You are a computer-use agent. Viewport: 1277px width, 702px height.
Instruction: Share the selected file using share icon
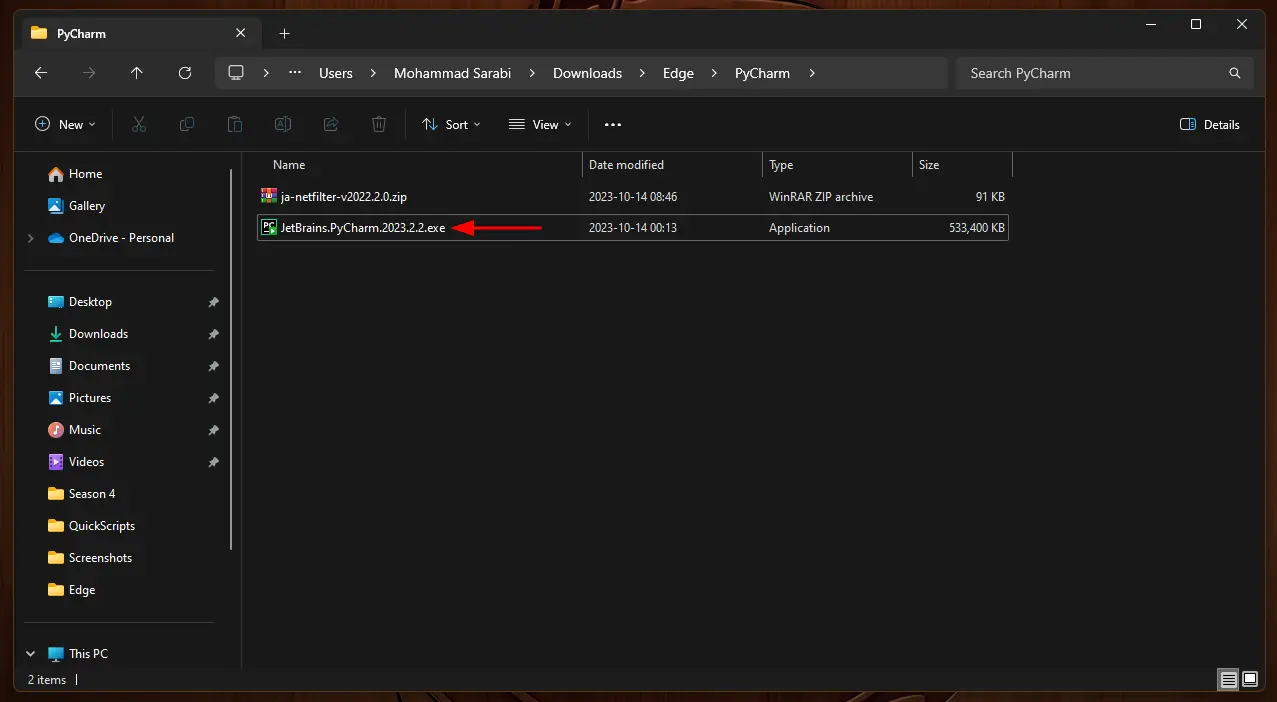pos(331,124)
